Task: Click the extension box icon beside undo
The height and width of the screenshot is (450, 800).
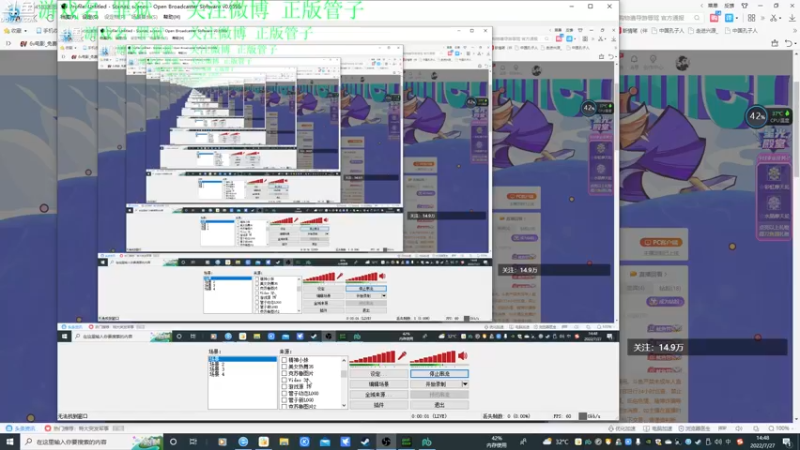Action: tap(774, 43)
